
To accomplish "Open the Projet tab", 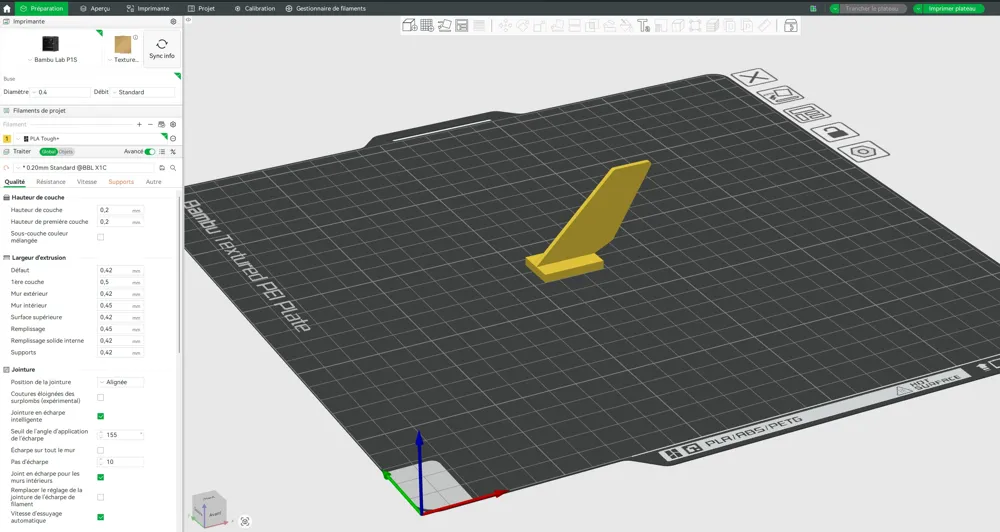I will point(201,8).
